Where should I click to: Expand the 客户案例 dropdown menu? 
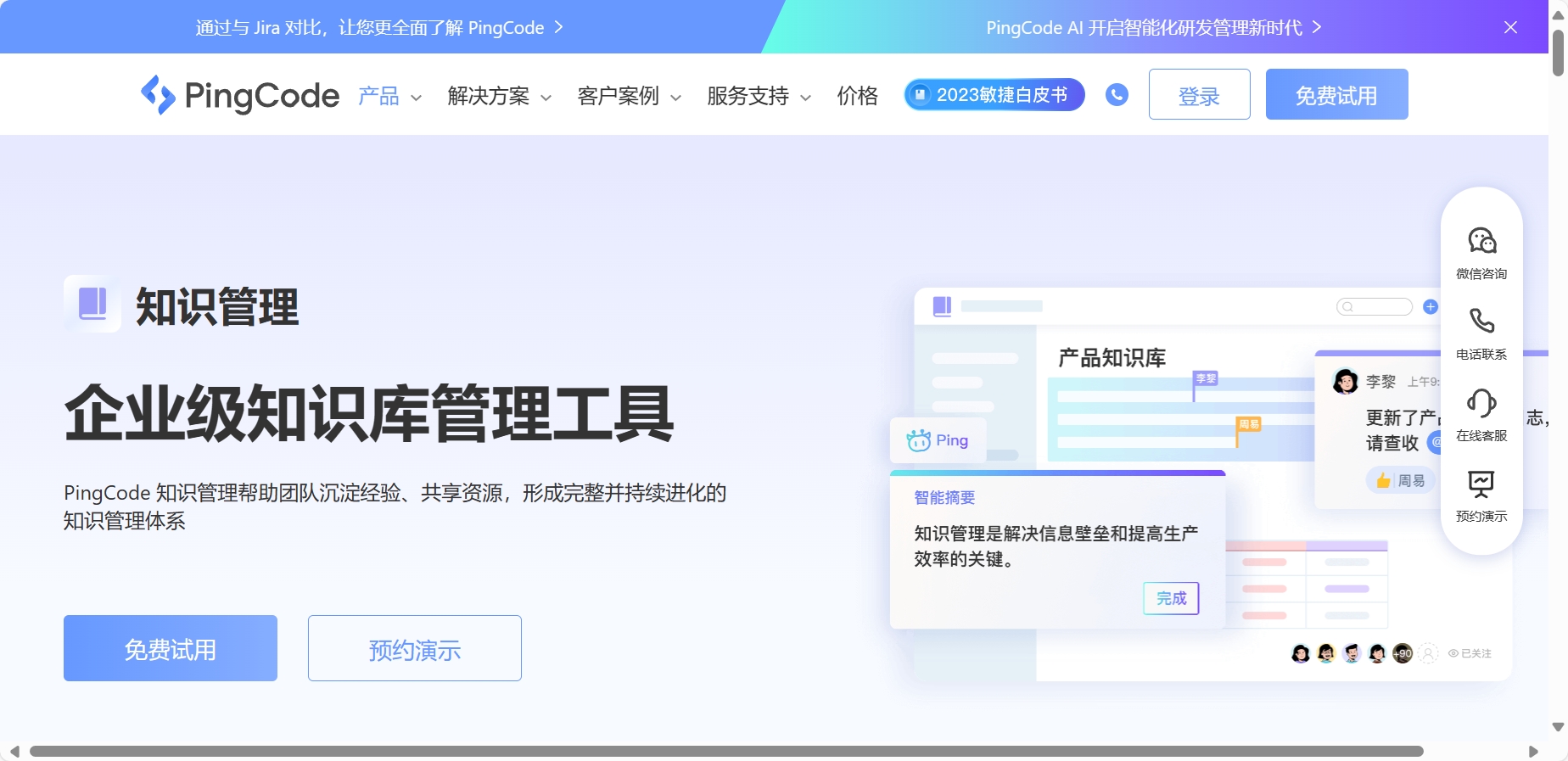630,96
